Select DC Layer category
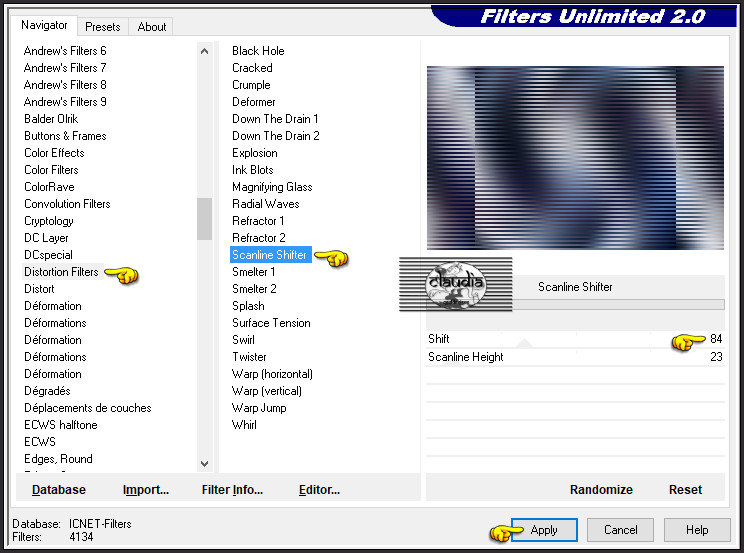This screenshot has height=553, width=744. (x=46, y=238)
